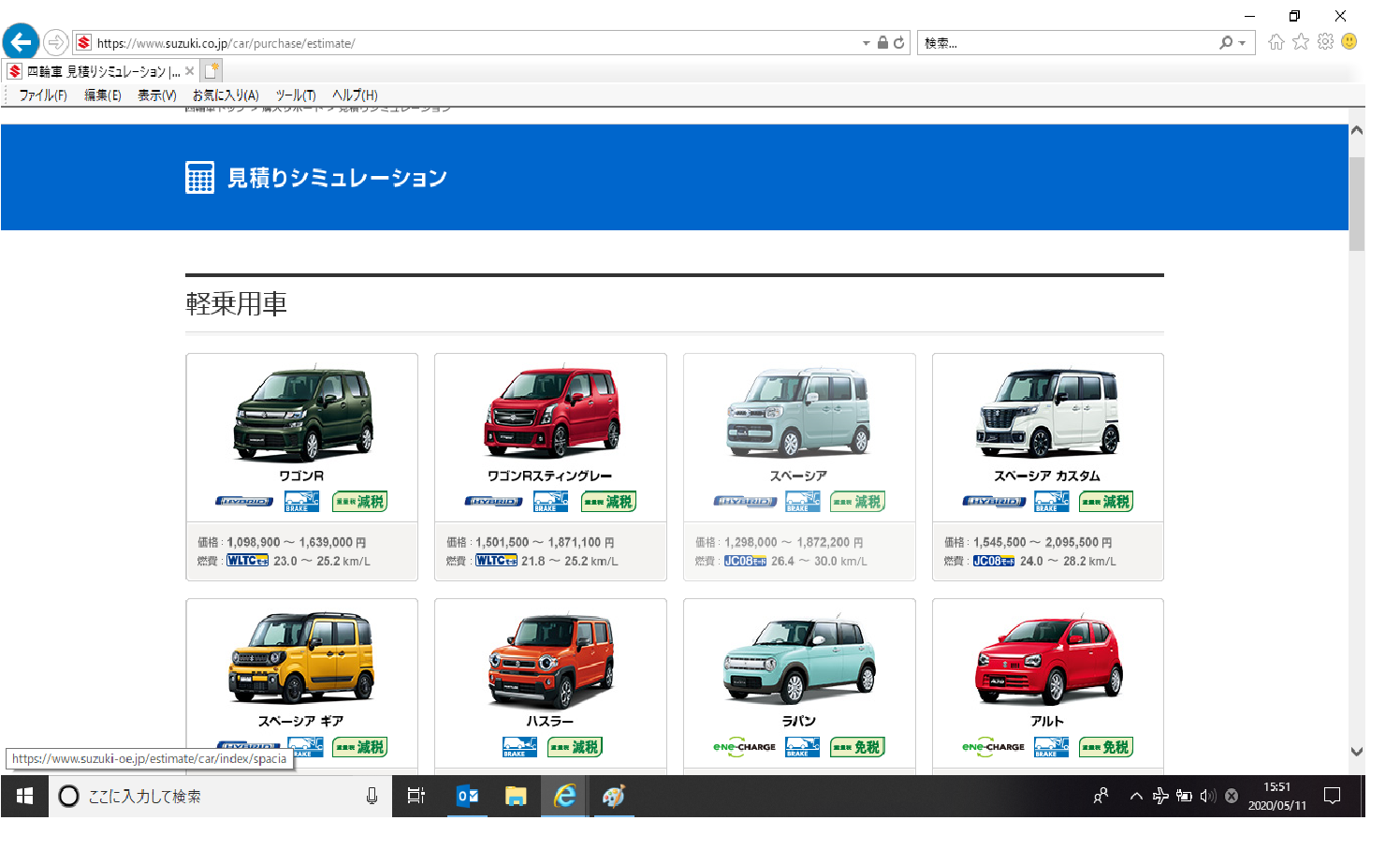Open Outlook from the taskbar

pyautogui.click(x=467, y=796)
